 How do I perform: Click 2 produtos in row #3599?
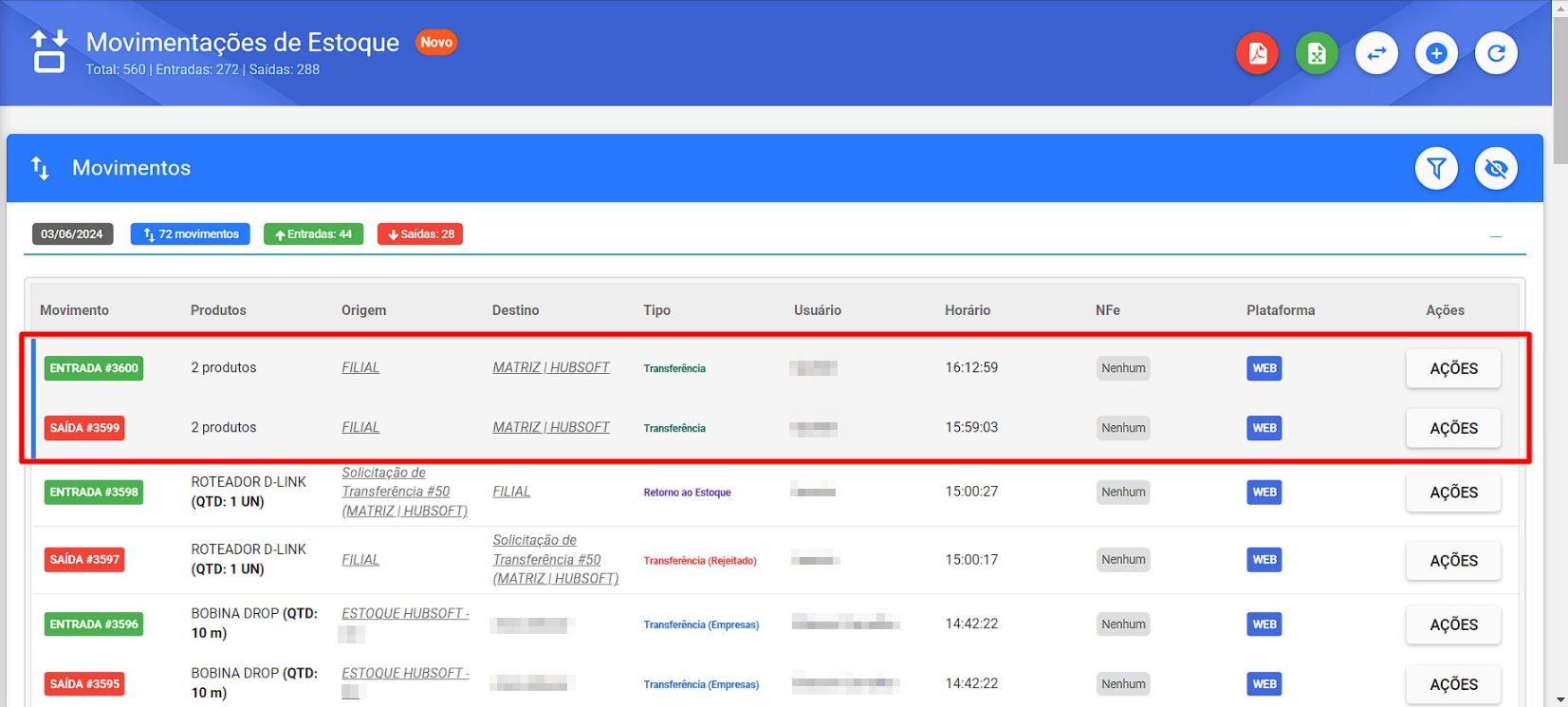click(x=224, y=427)
